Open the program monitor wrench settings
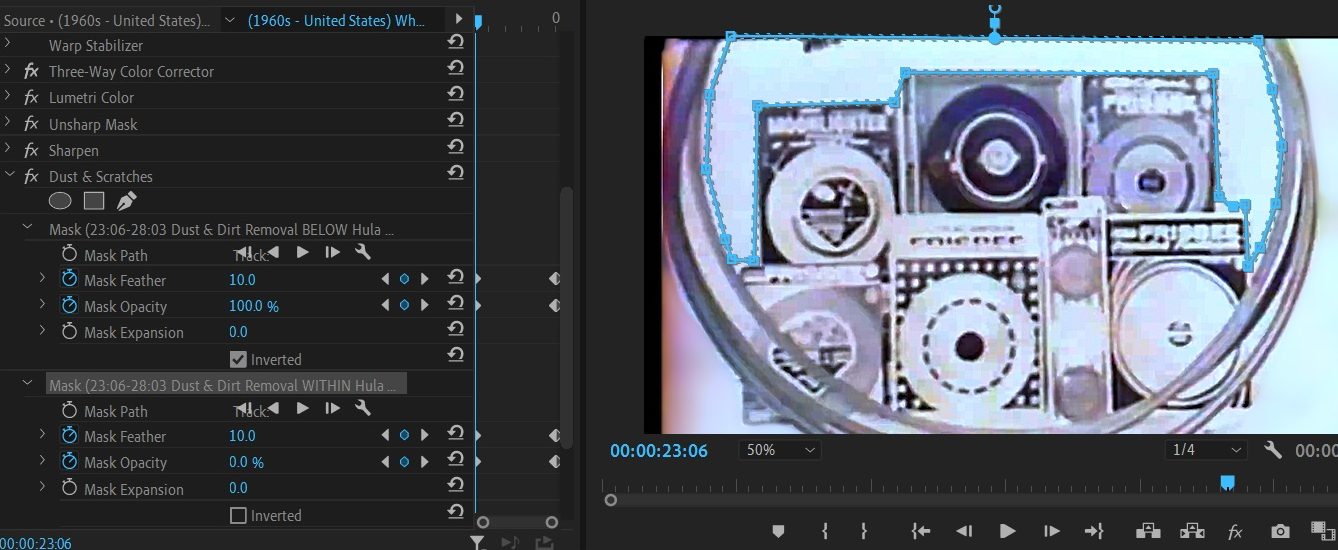Viewport: 1338px width, 550px height. click(x=1273, y=450)
